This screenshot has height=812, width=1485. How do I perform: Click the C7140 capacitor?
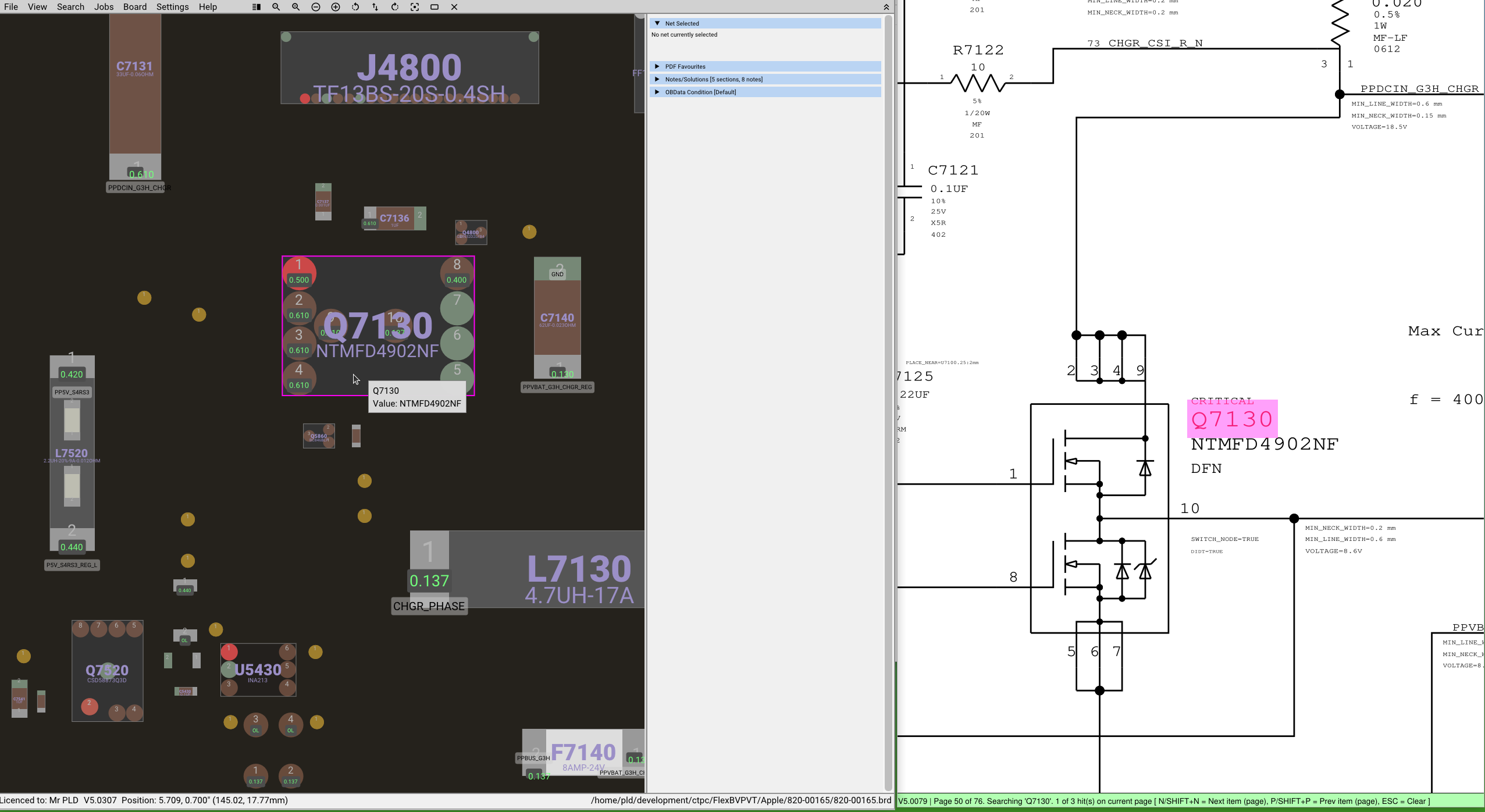click(557, 318)
